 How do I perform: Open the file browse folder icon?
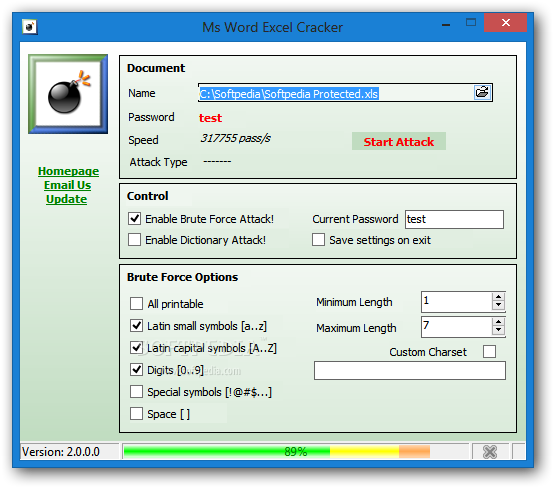(x=482, y=93)
